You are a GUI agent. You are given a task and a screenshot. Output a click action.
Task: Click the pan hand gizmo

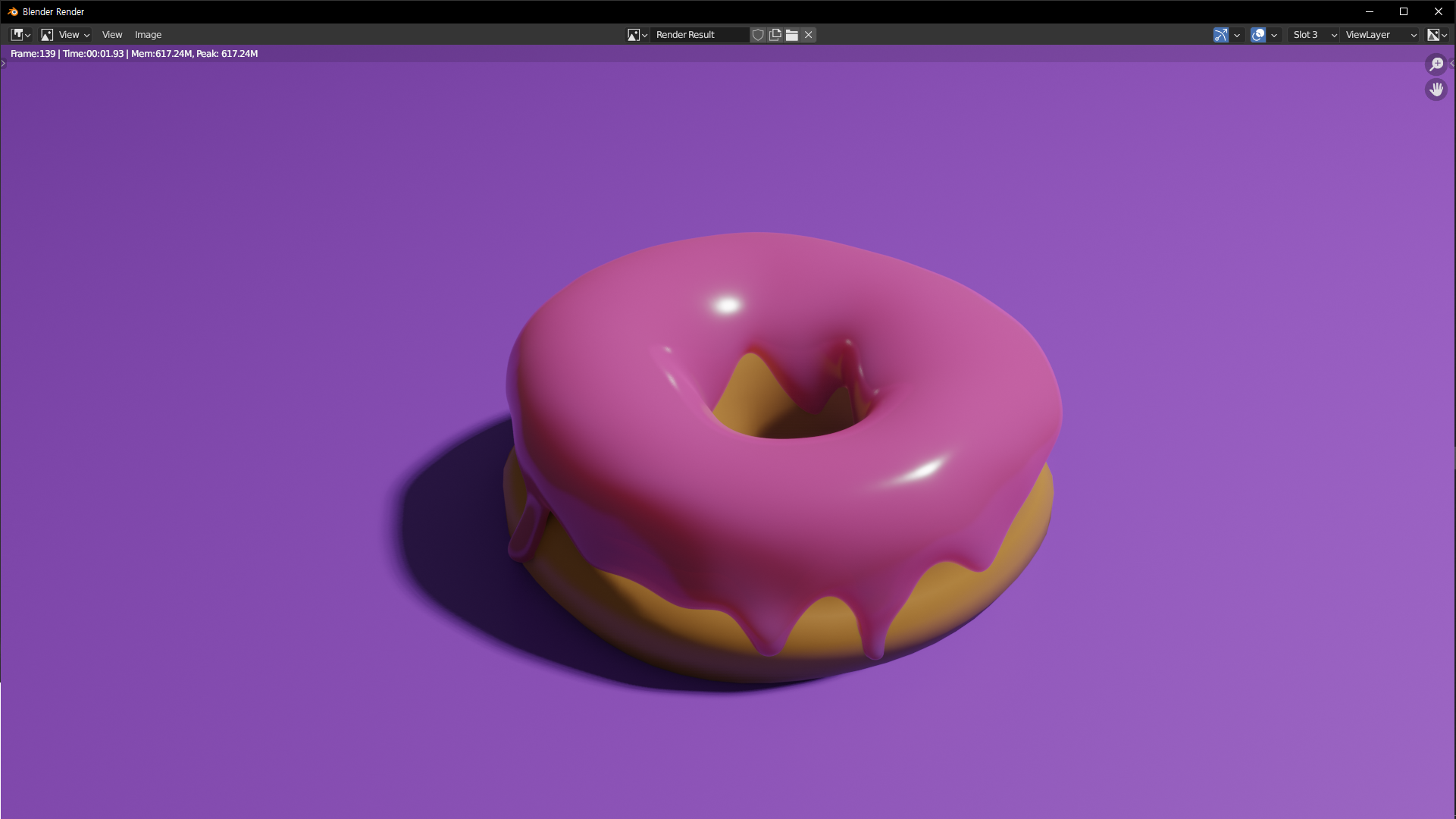tap(1436, 89)
